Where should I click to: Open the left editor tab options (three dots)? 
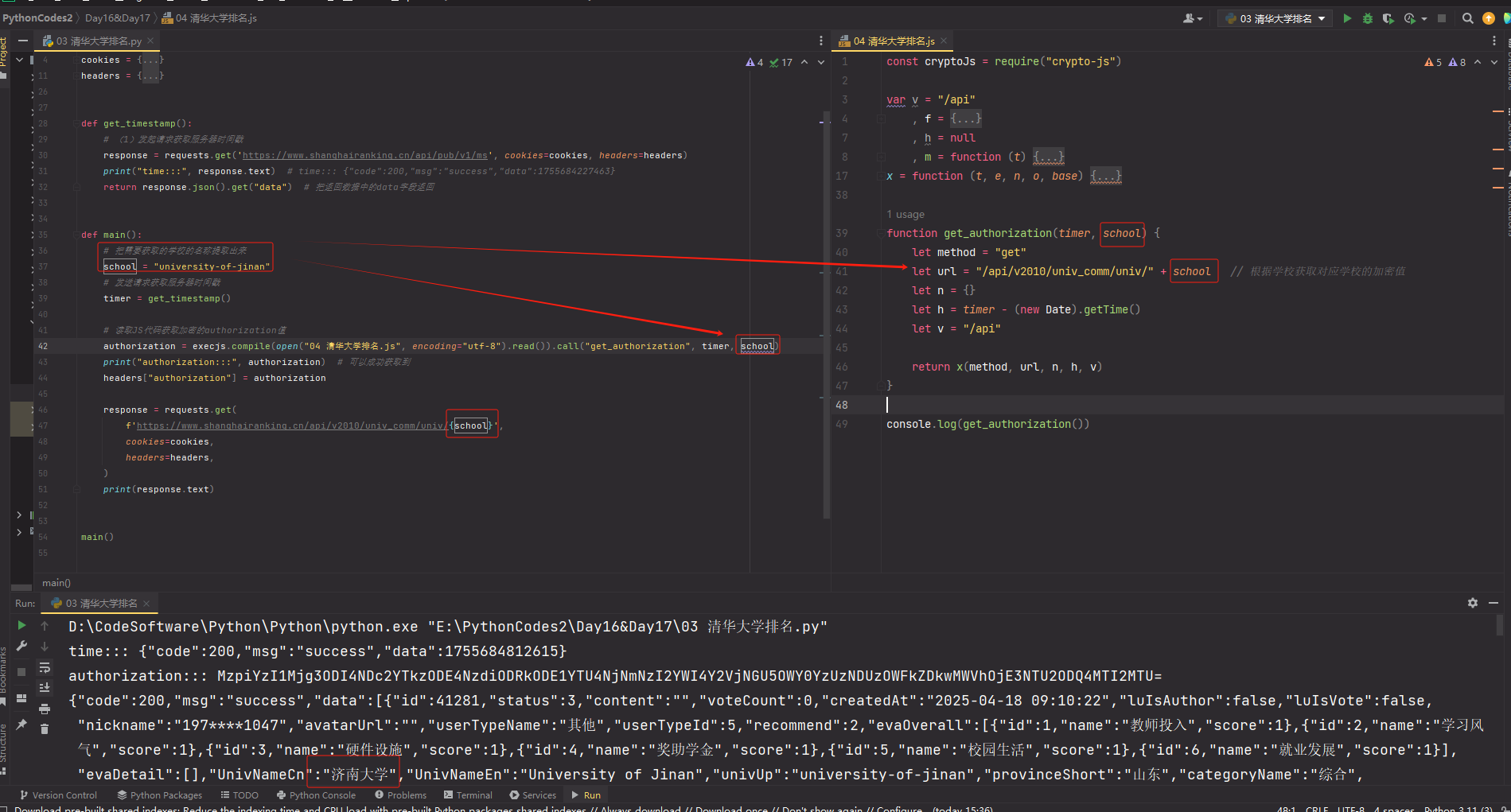point(821,41)
